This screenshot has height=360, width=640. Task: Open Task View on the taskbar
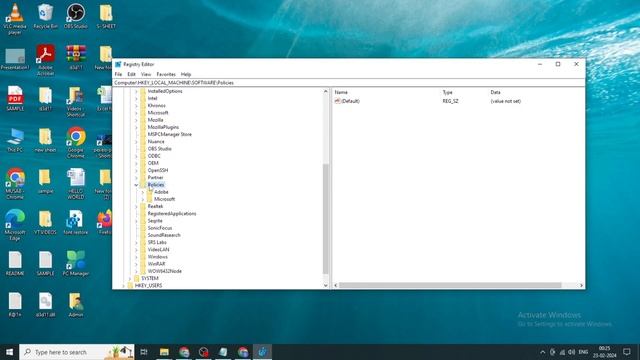point(144,352)
